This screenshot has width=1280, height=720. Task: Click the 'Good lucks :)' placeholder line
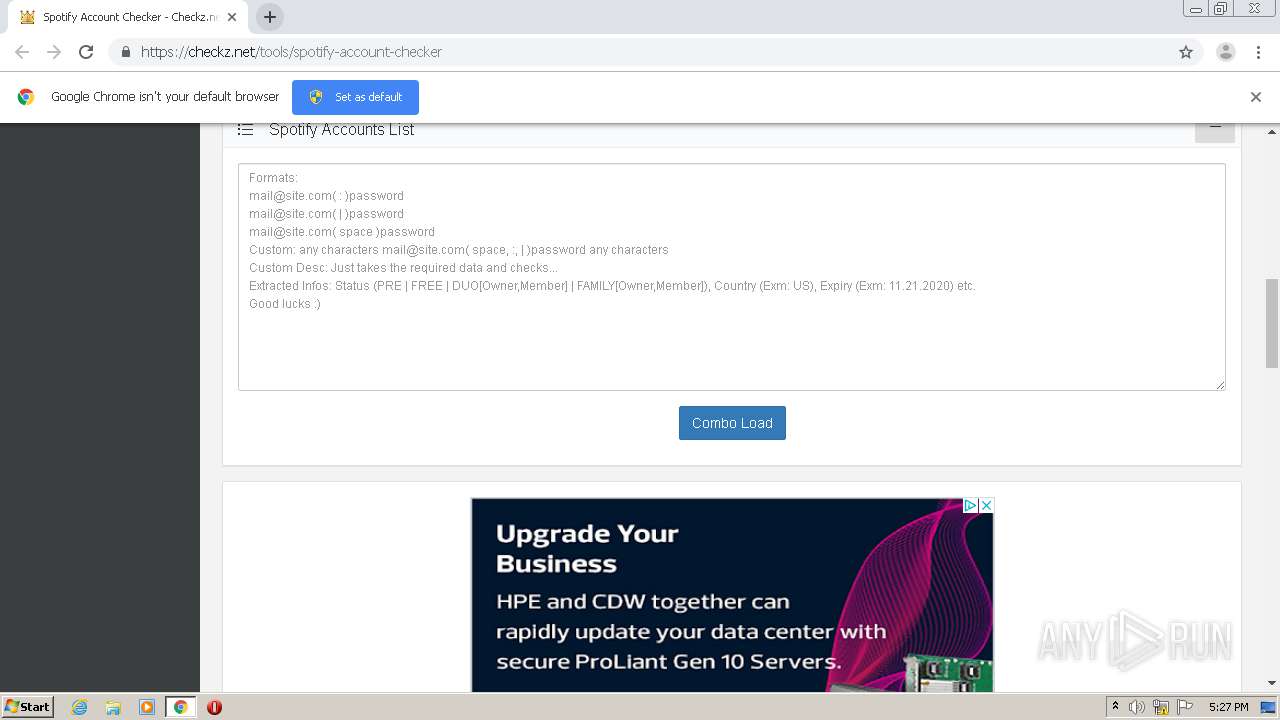coord(285,304)
